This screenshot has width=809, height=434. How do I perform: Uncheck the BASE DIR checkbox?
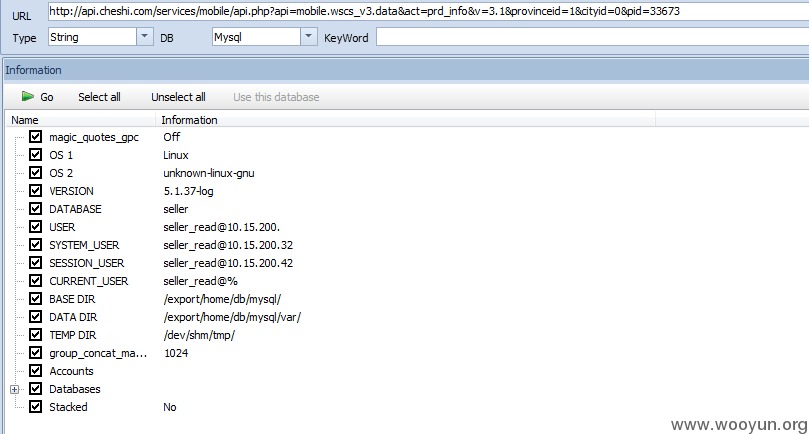pos(36,299)
